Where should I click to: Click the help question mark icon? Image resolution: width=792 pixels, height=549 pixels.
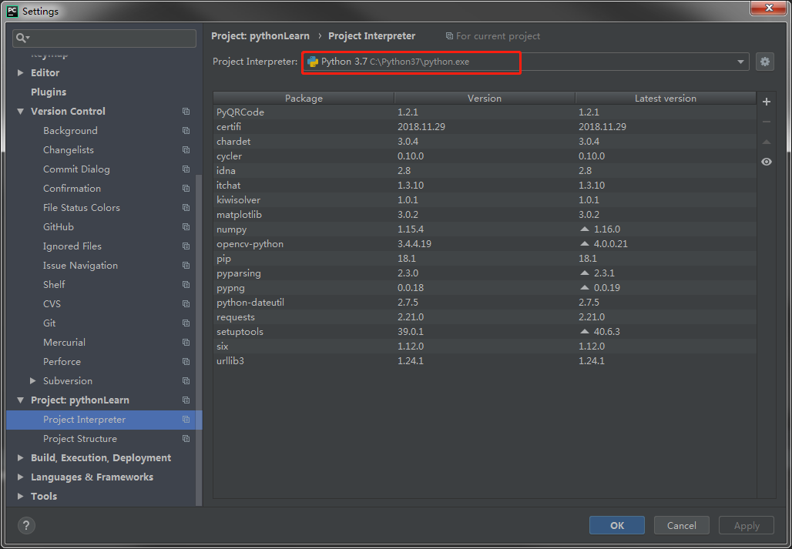[x=26, y=525]
